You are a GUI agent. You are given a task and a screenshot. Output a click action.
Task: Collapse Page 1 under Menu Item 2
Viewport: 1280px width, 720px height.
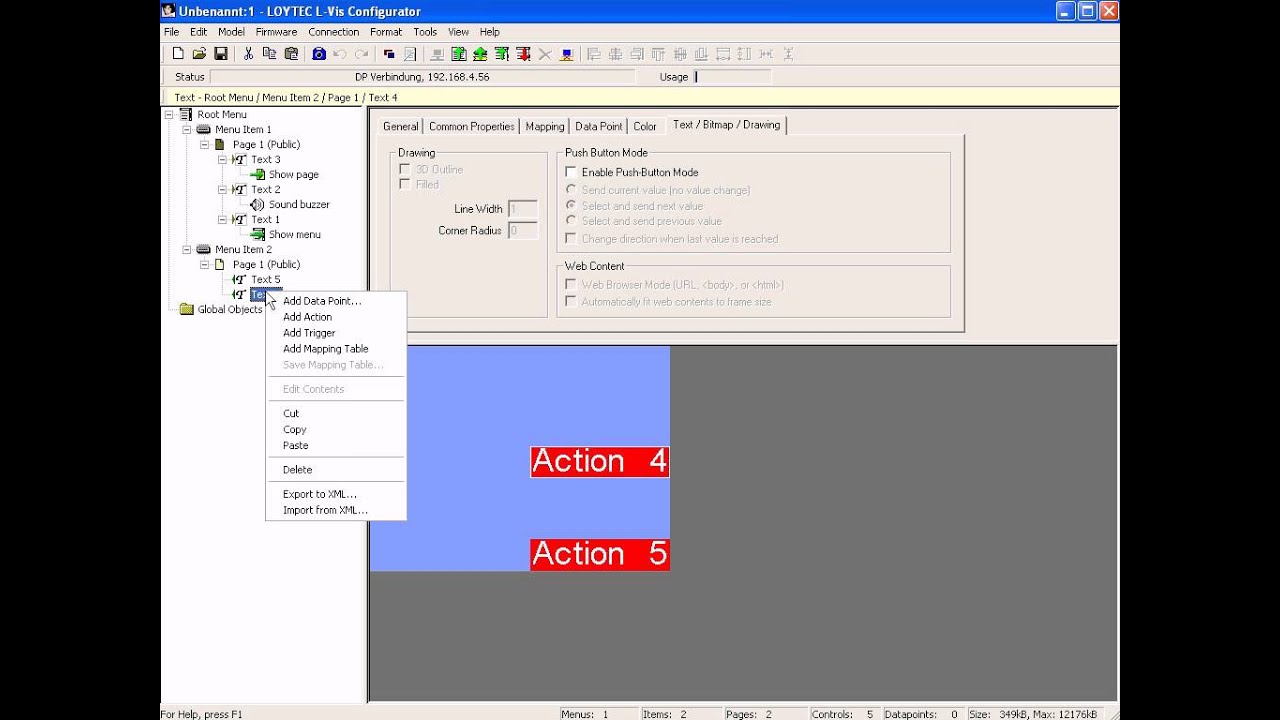[x=205, y=264]
